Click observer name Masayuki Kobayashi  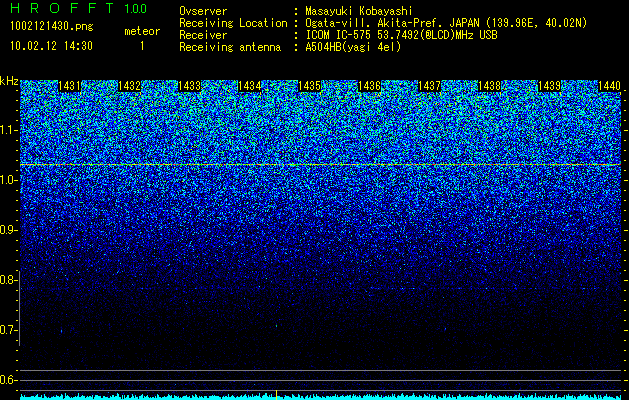(x=358, y=11)
